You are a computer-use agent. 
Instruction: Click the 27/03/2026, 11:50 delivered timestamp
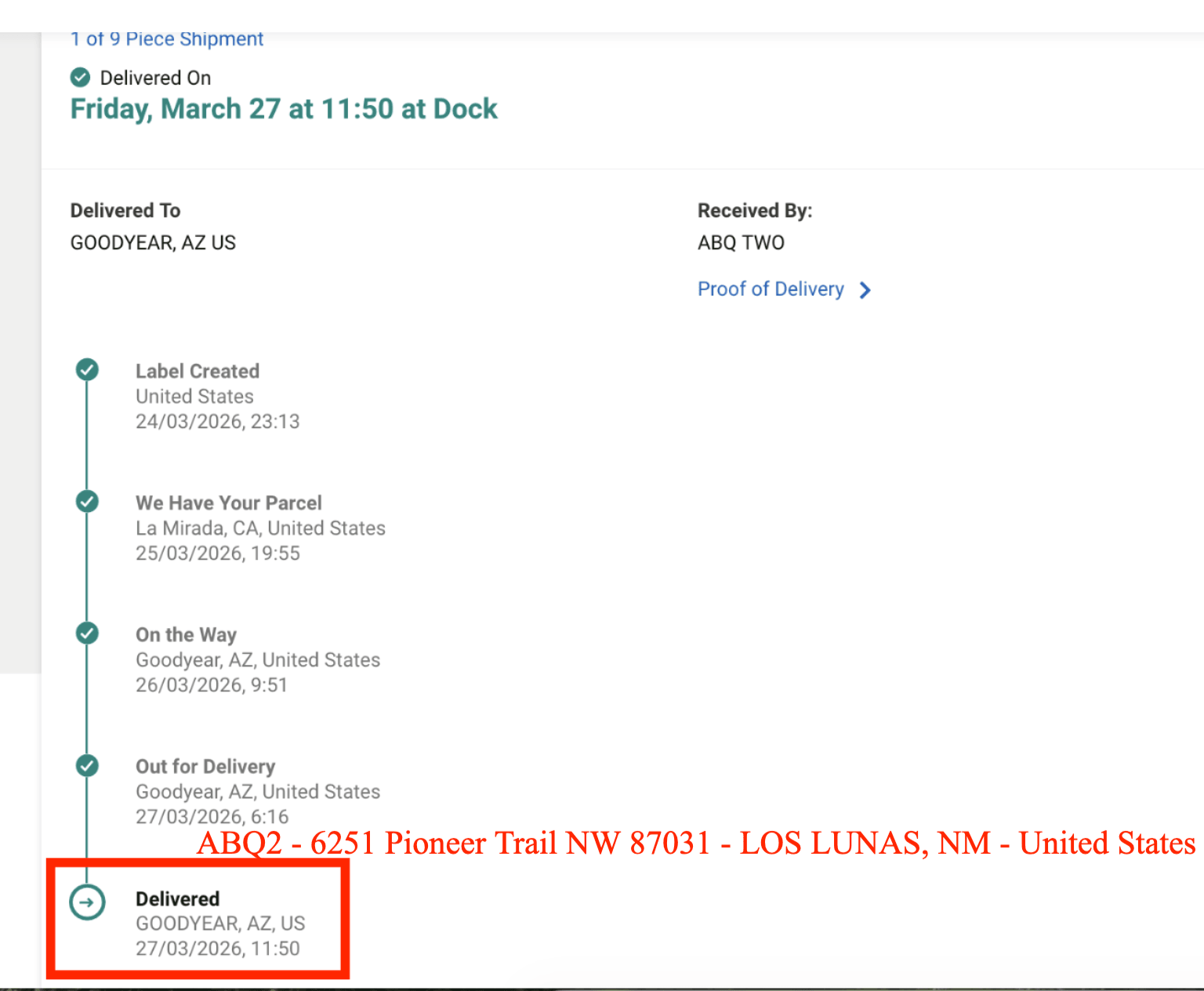point(217,949)
